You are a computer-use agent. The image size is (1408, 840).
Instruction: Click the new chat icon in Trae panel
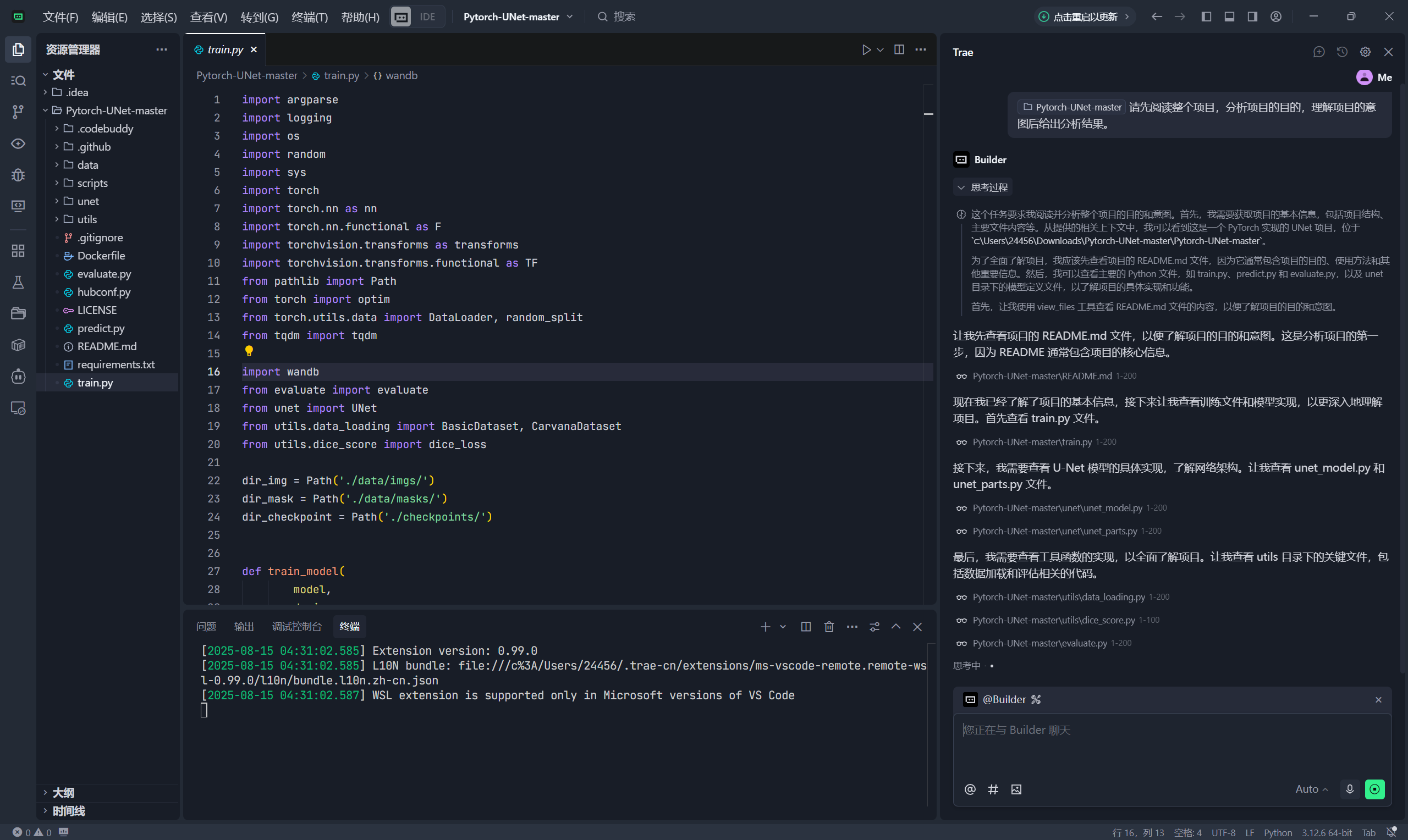click(x=1318, y=52)
